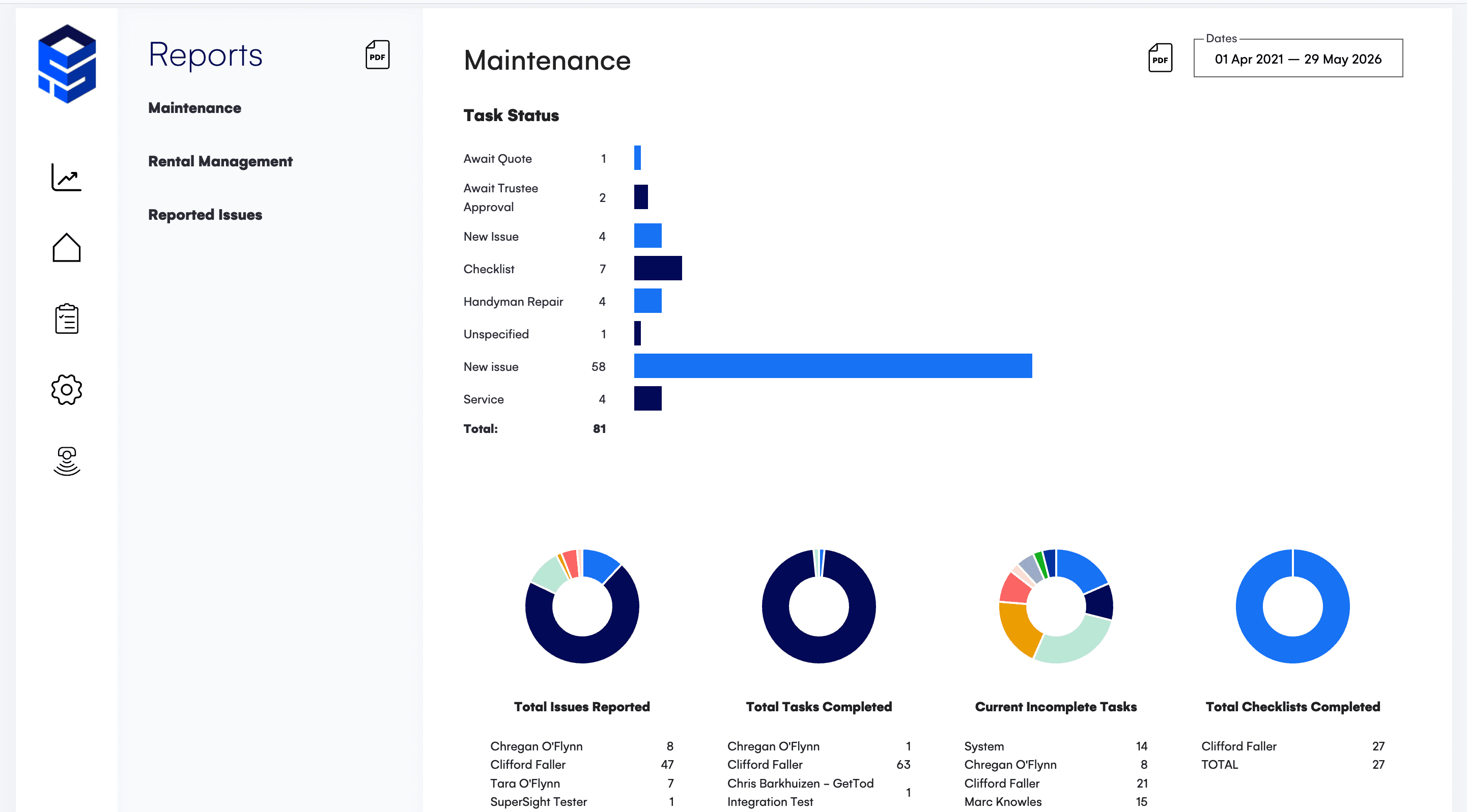Screen dimensions: 1467x812
Task: Click the 'Total Issues Reported' chart title
Action: tap(581, 707)
